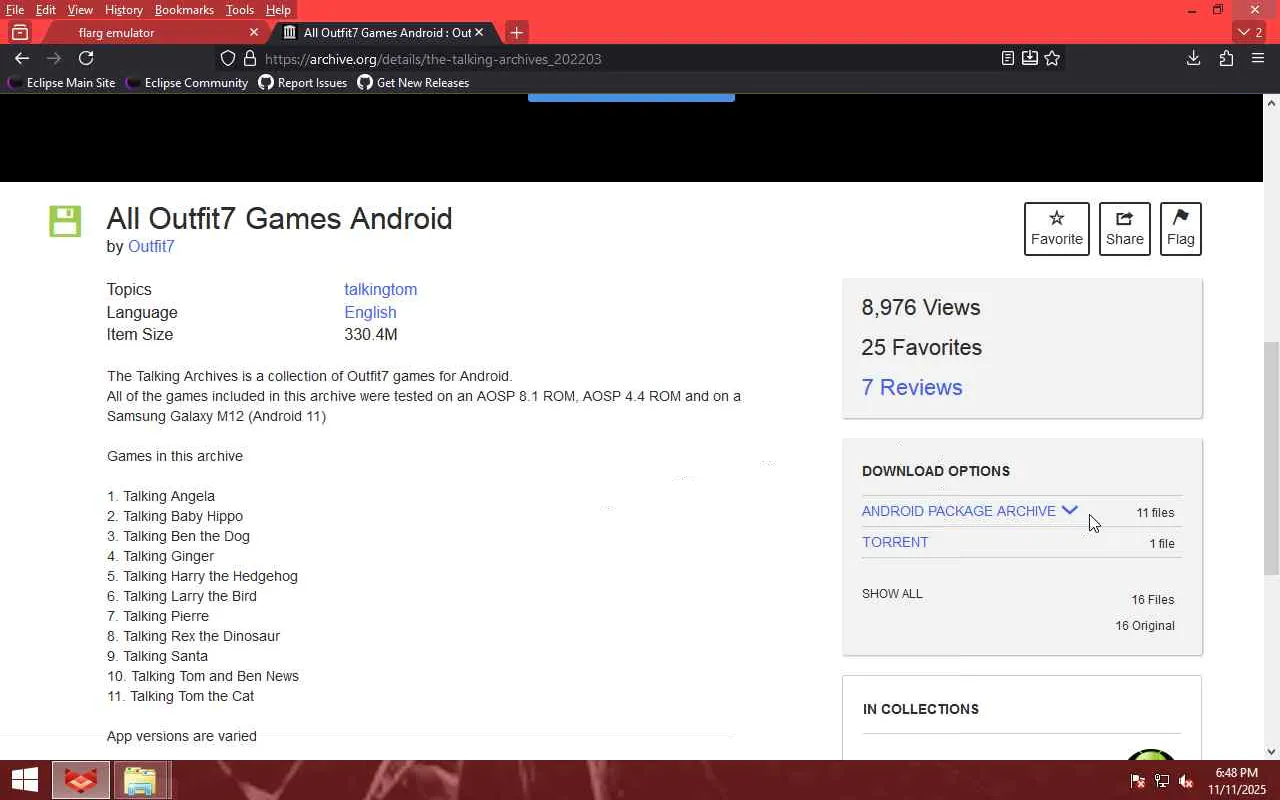Open the Downloads panel
The image size is (1280, 800).
(1193, 58)
